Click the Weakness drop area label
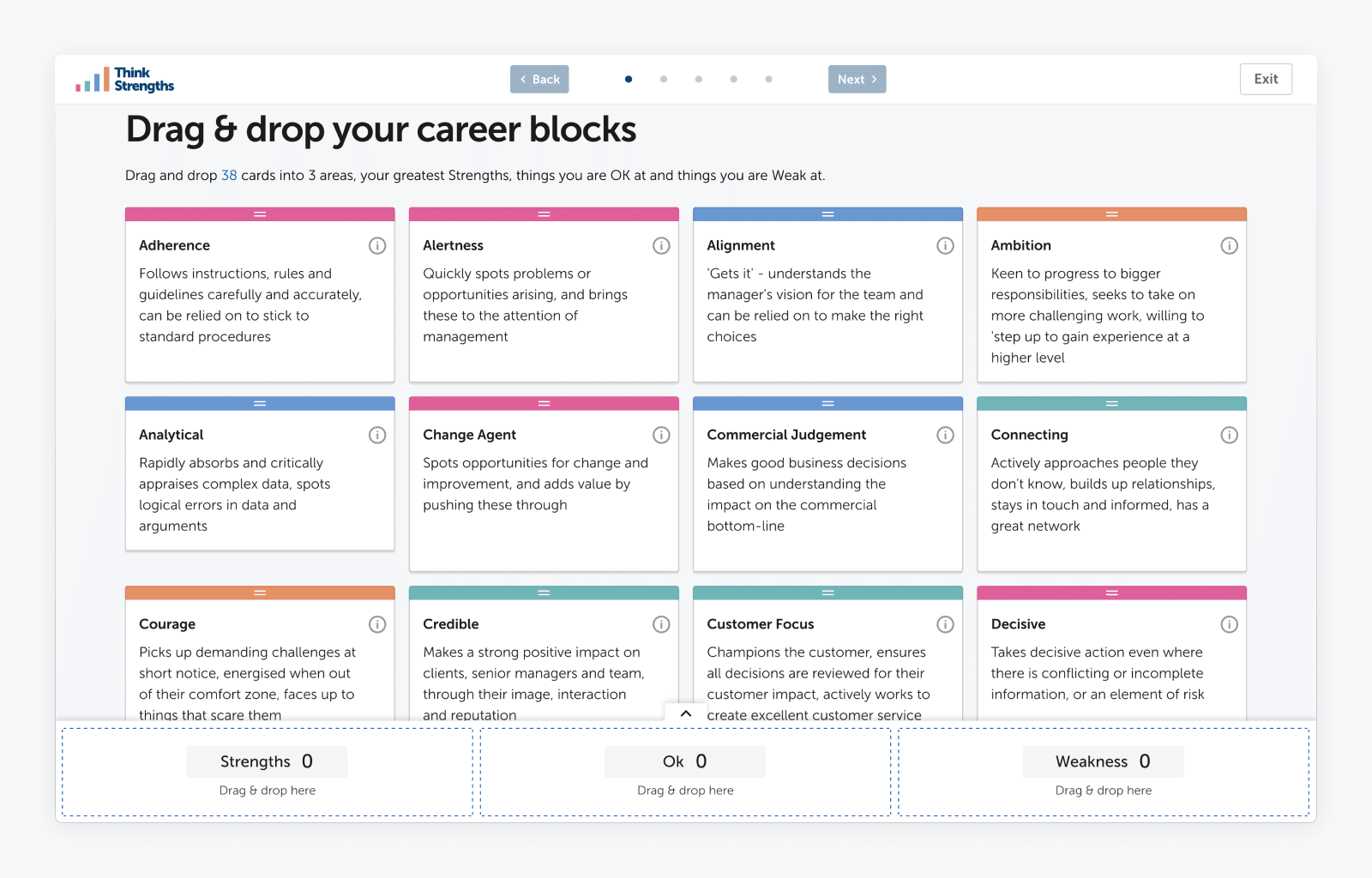Screen dimensions: 1372x878 coord(1103,761)
